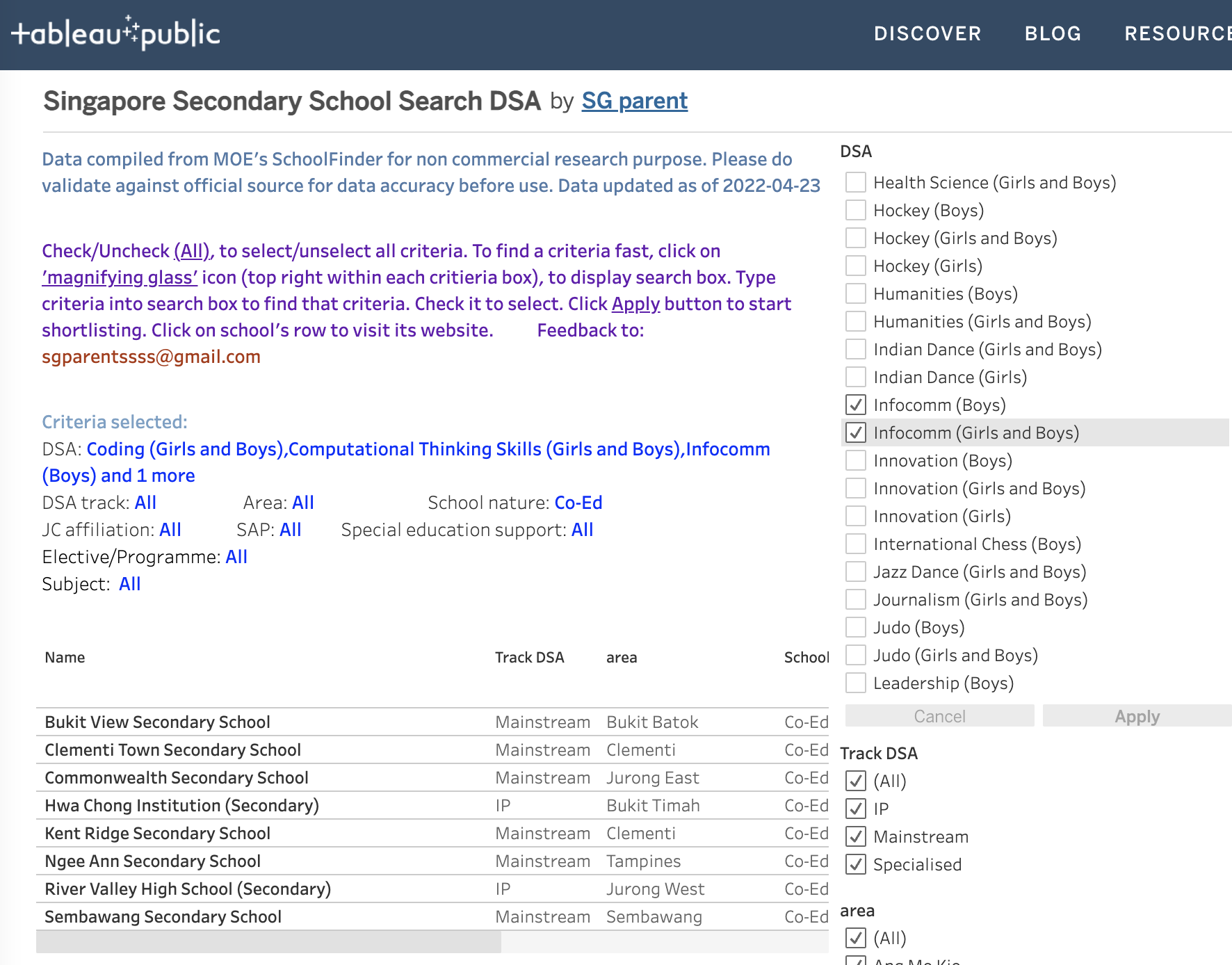Check the Leadership (Boys) option
Image resolution: width=1232 pixels, height=965 pixels.
[x=856, y=683]
